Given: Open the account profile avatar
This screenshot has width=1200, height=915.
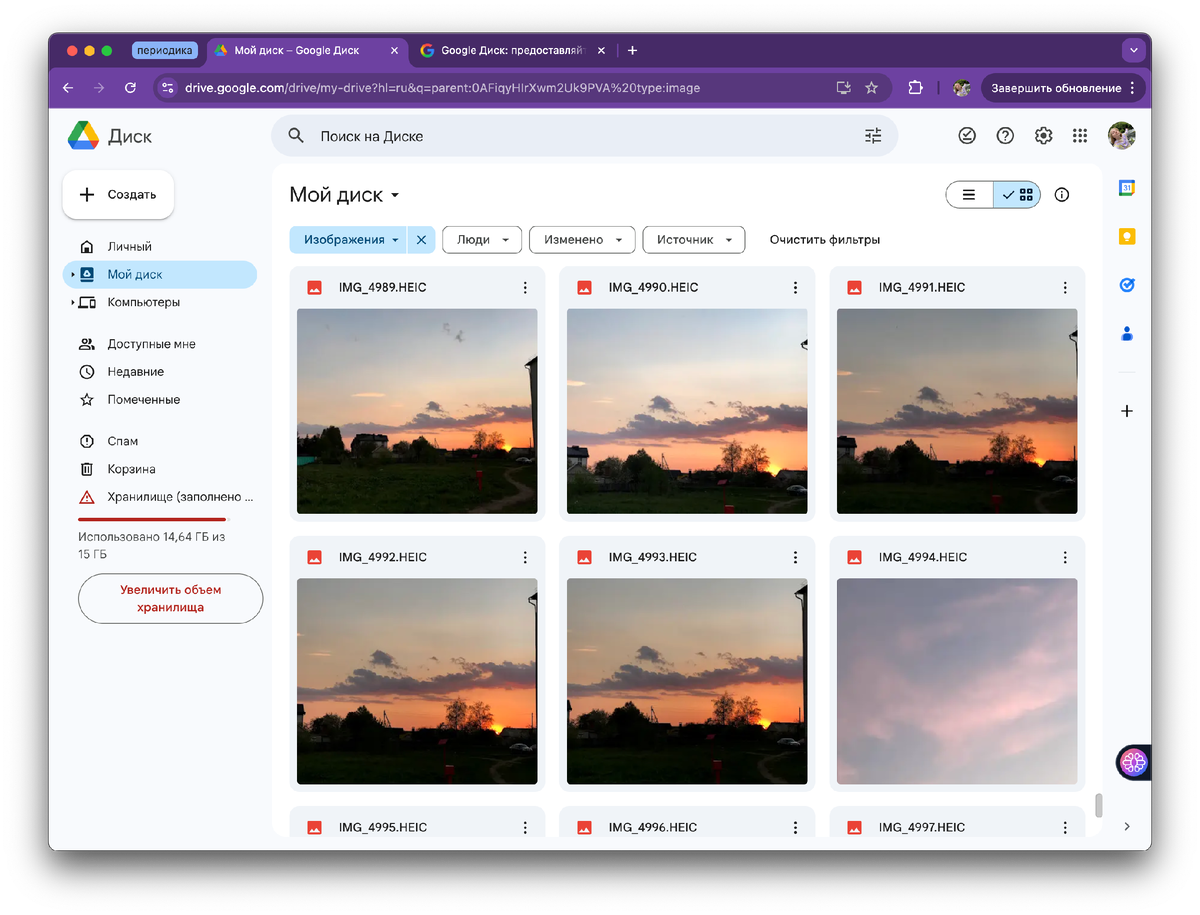Looking at the screenshot, I should pyautogui.click(x=1122, y=136).
